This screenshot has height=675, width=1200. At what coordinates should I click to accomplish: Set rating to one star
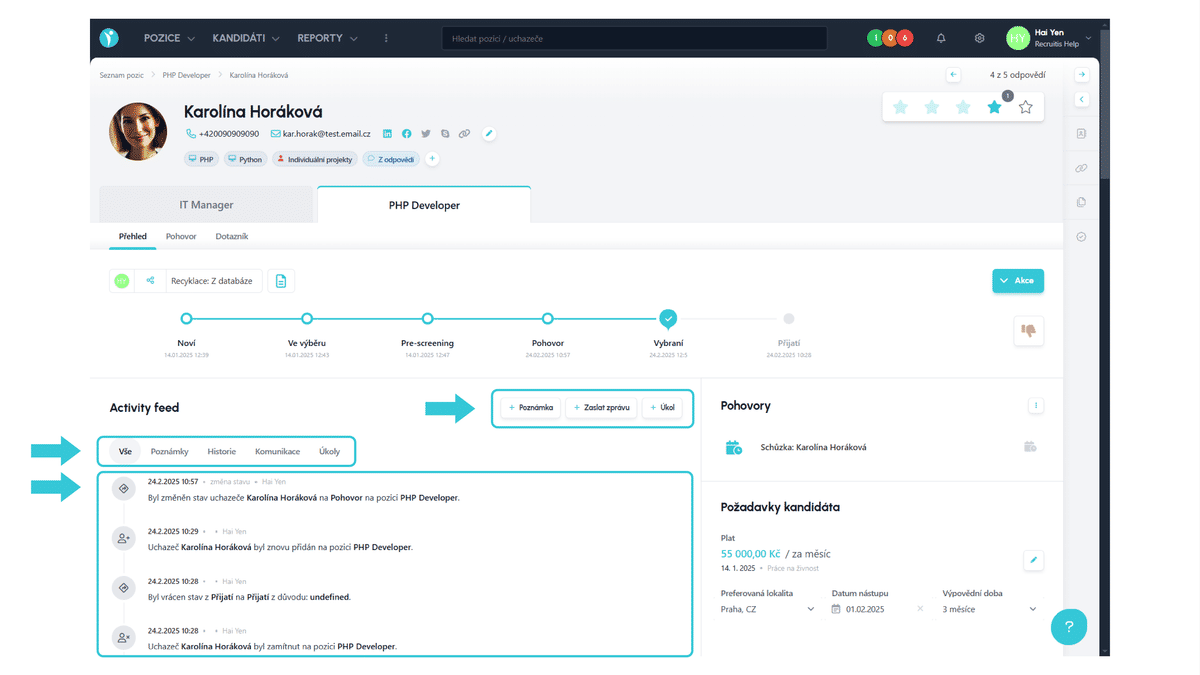900,107
